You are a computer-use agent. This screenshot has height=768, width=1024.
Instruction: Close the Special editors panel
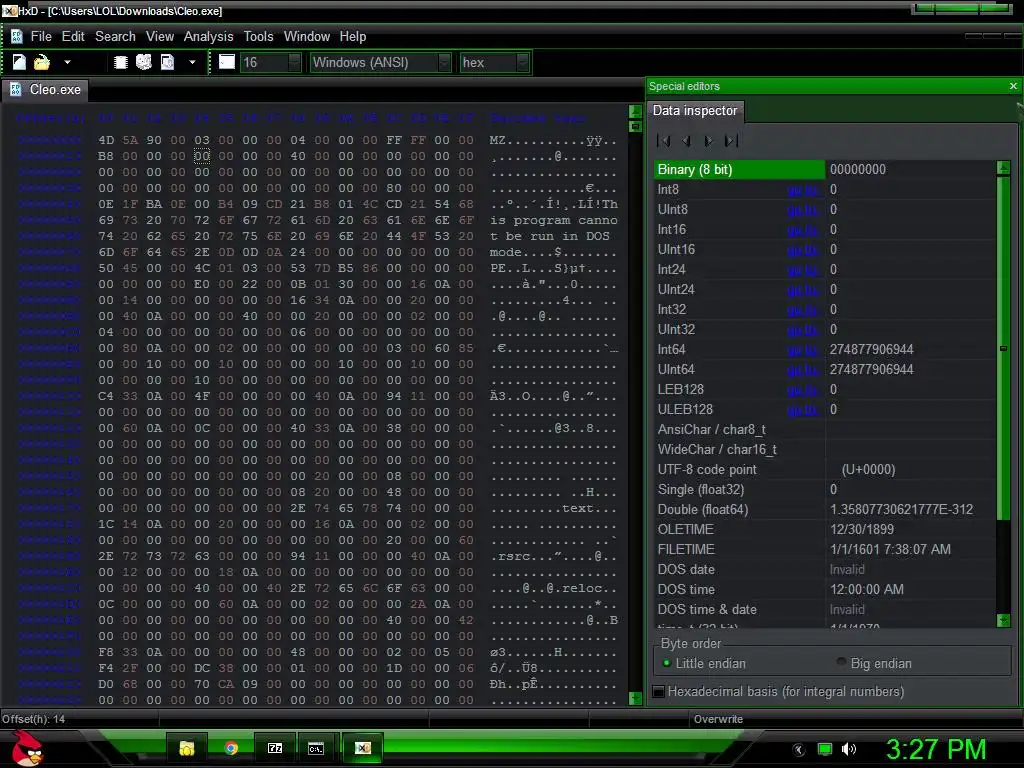pos(1013,86)
